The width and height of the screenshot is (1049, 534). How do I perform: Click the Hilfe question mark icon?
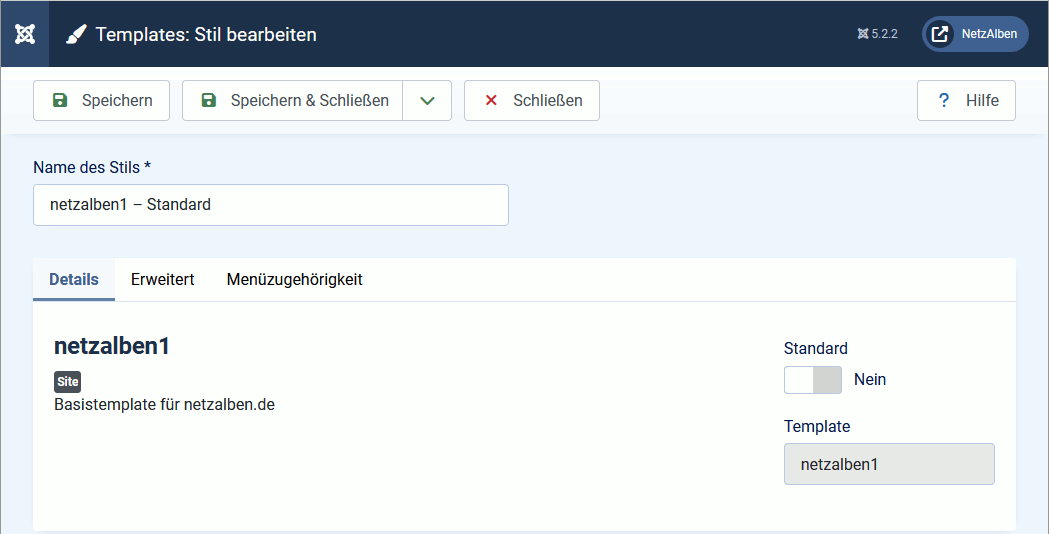[943, 100]
